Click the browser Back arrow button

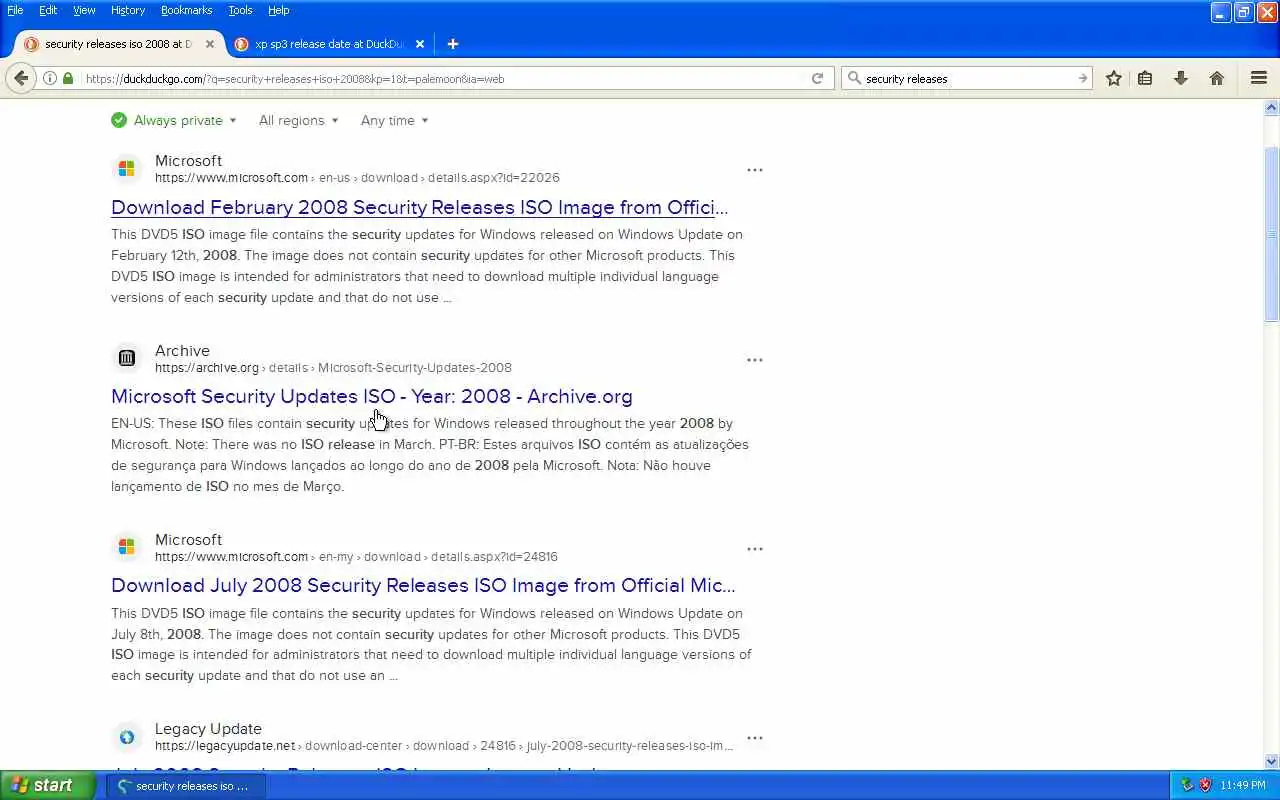coord(21,78)
